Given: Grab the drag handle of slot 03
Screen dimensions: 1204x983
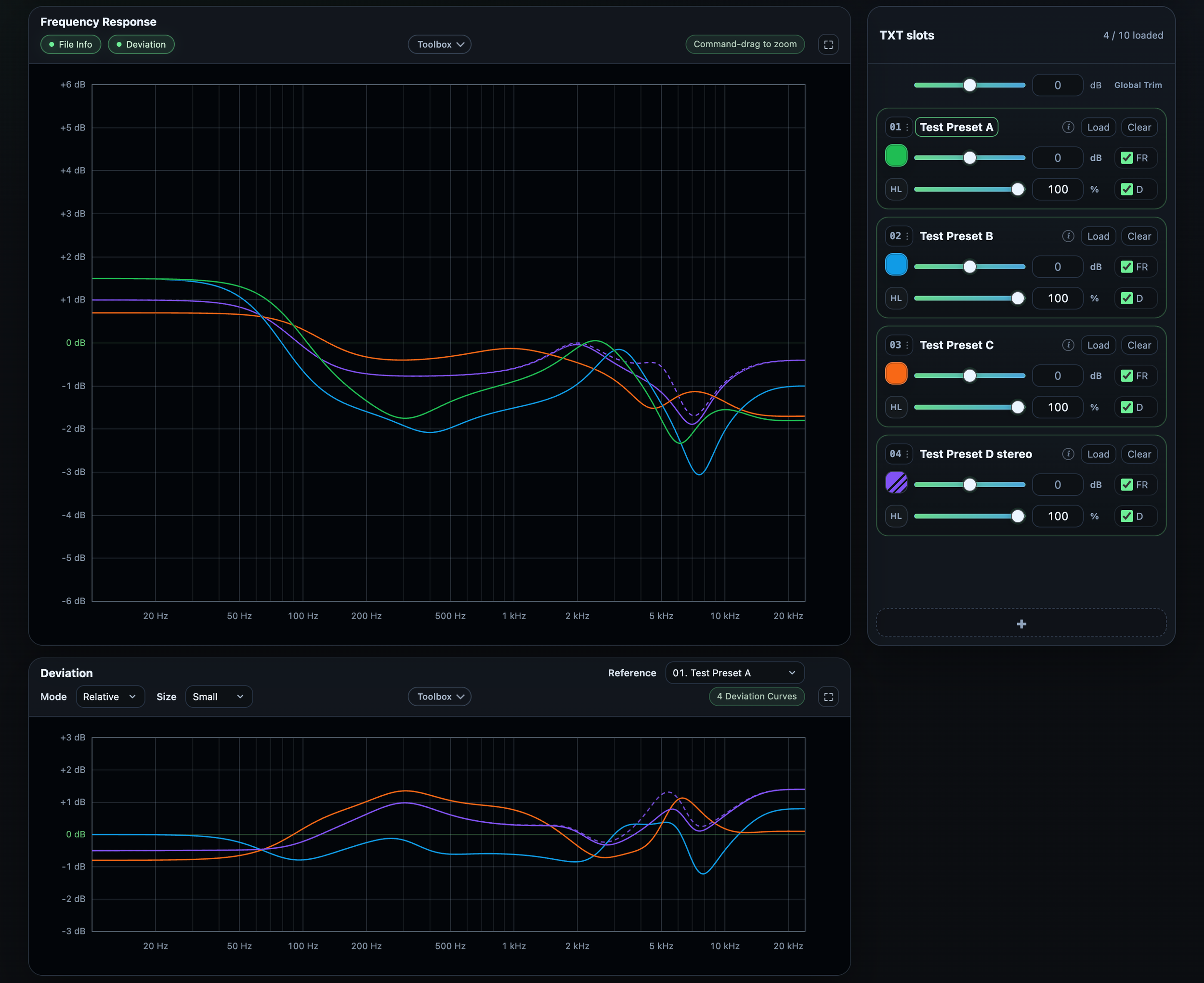Looking at the screenshot, I should (907, 346).
